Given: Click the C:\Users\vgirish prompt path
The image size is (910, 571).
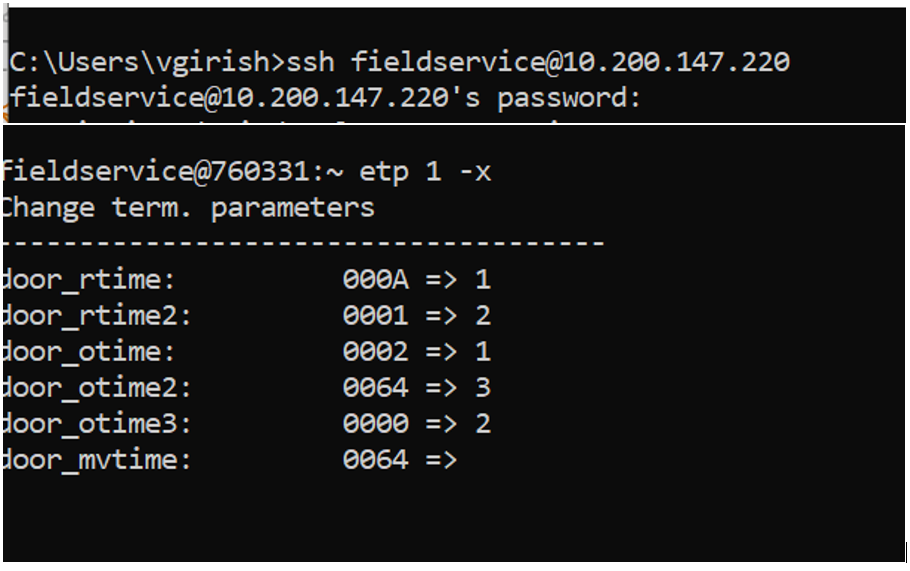Looking at the screenshot, I should click(142, 62).
